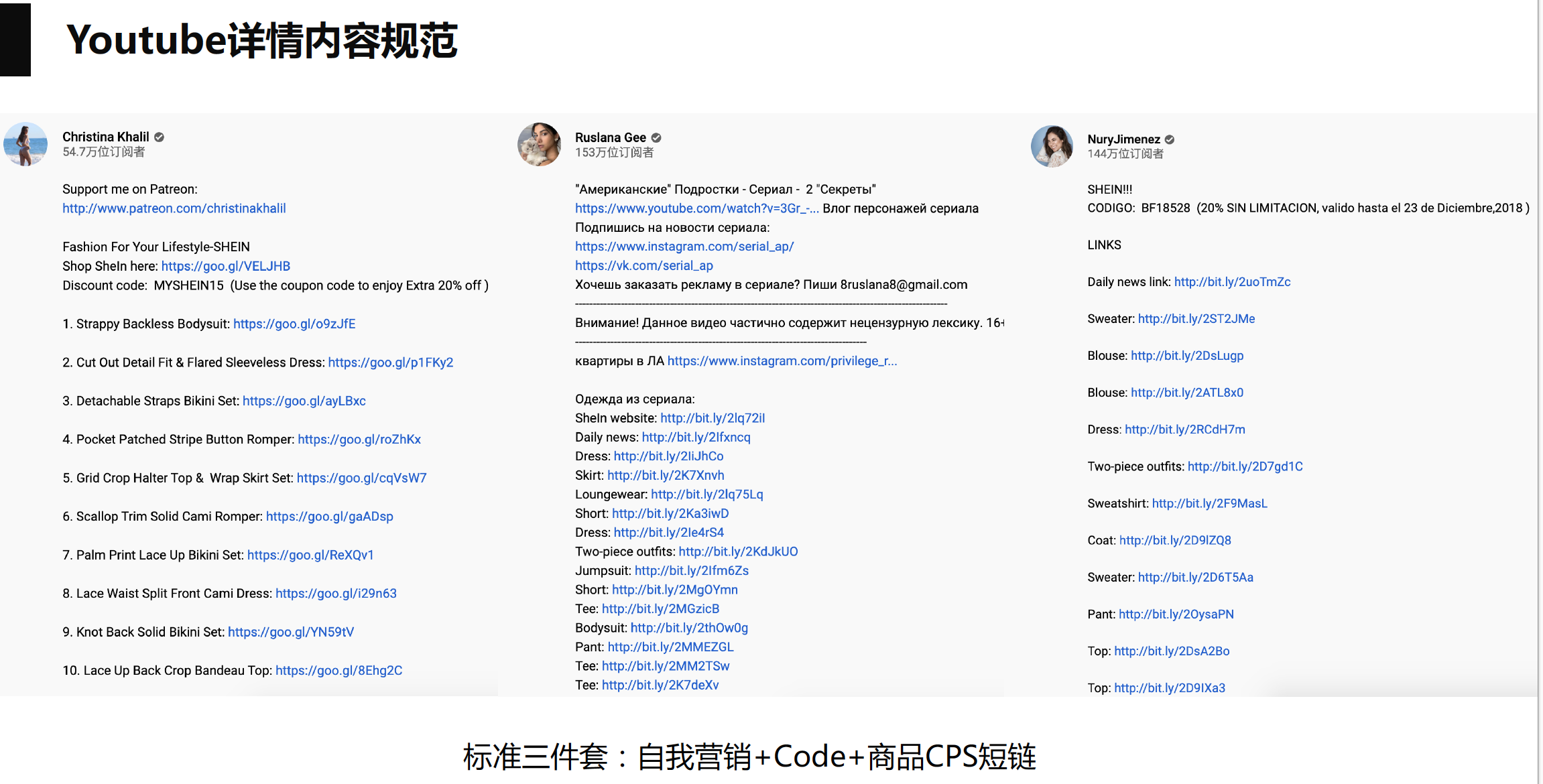Open NuryJimenez channel name
The width and height of the screenshot is (1543, 784).
(1123, 139)
